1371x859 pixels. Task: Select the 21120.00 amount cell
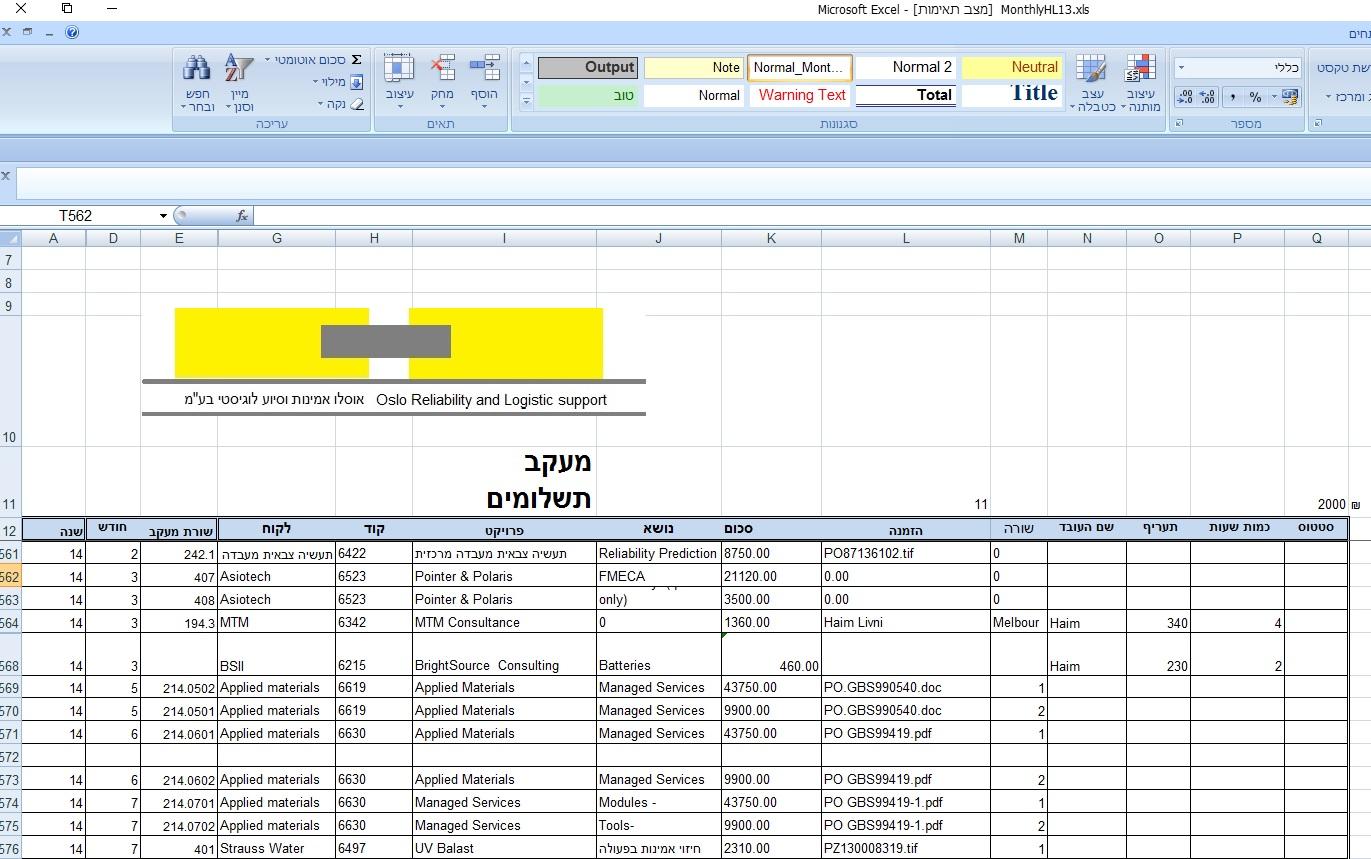[x=771, y=576]
